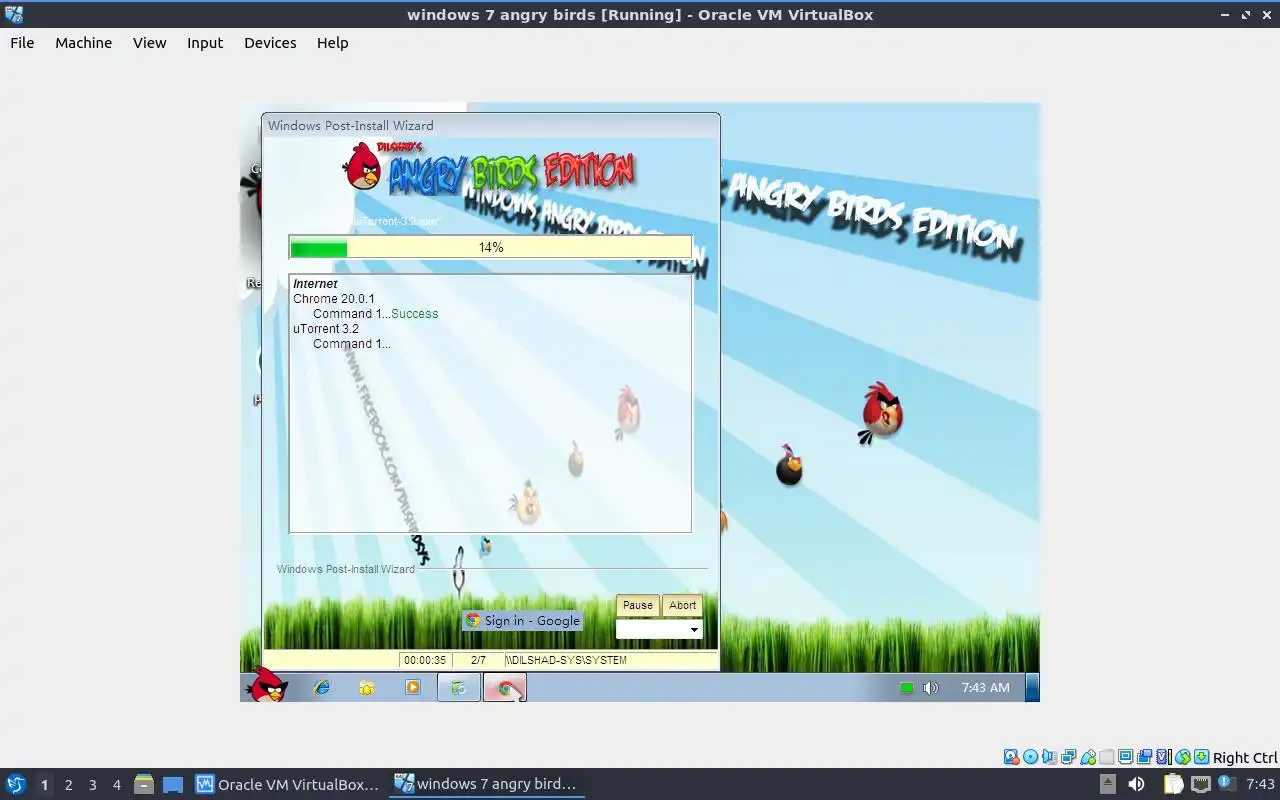Open the Input menu
This screenshot has width=1280, height=800.
tap(205, 43)
